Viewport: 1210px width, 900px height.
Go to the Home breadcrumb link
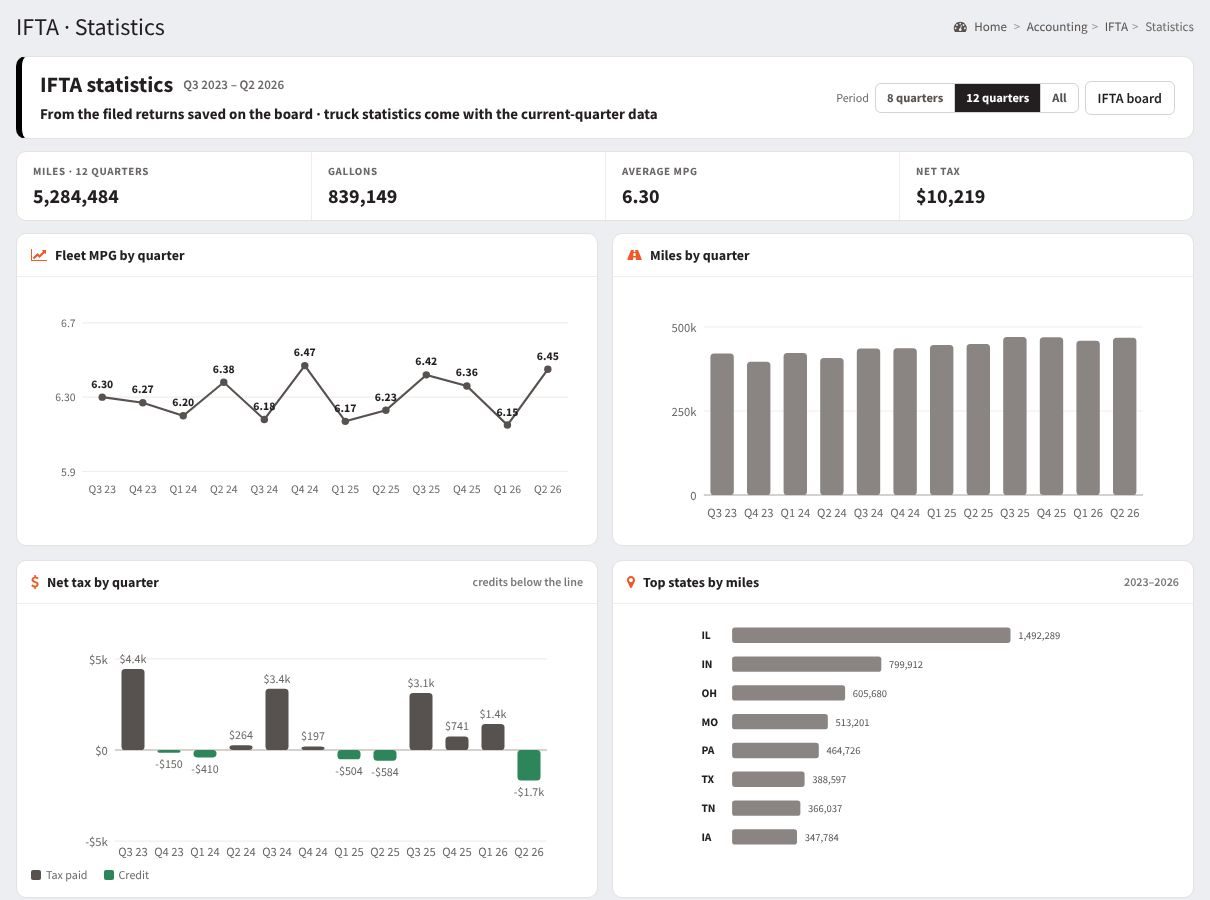pyautogui.click(x=990, y=27)
